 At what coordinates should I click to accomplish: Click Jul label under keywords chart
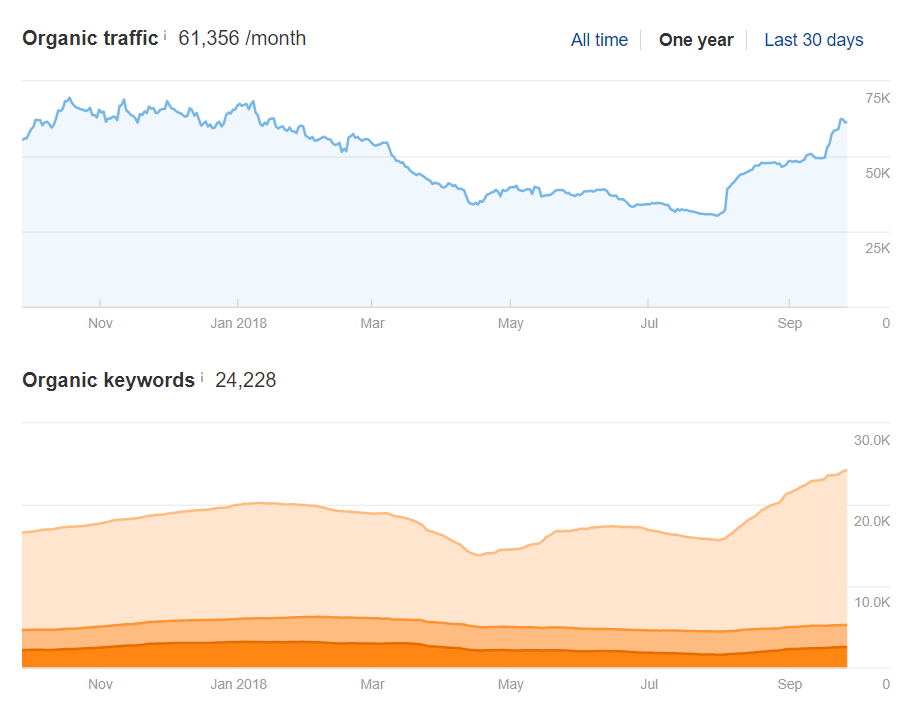coord(649,685)
